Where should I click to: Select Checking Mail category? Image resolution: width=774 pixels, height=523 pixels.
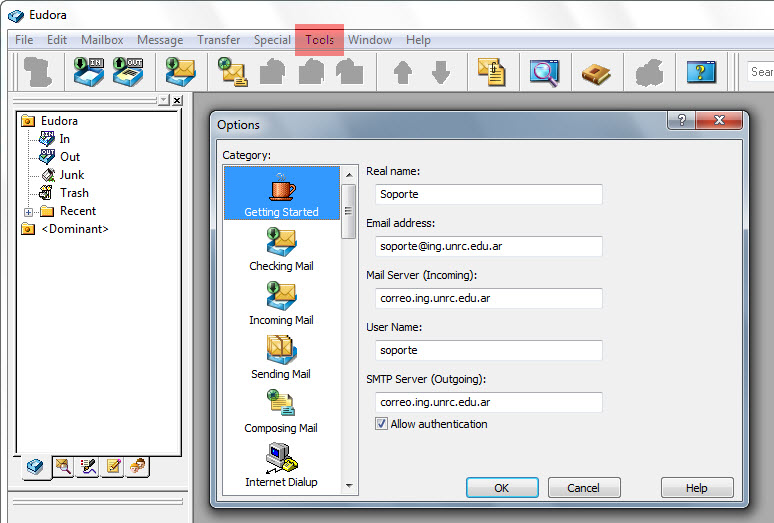coord(281,249)
